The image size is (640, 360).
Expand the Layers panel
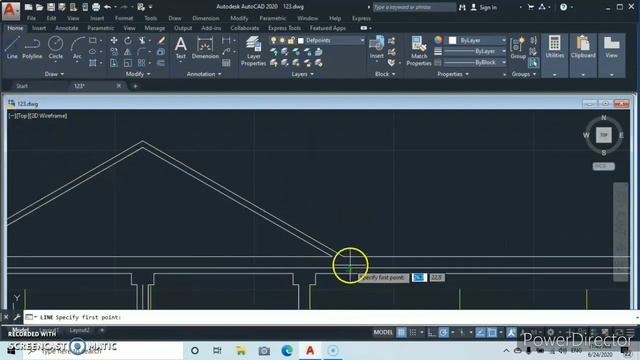pyautogui.click(x=302, y=74)
